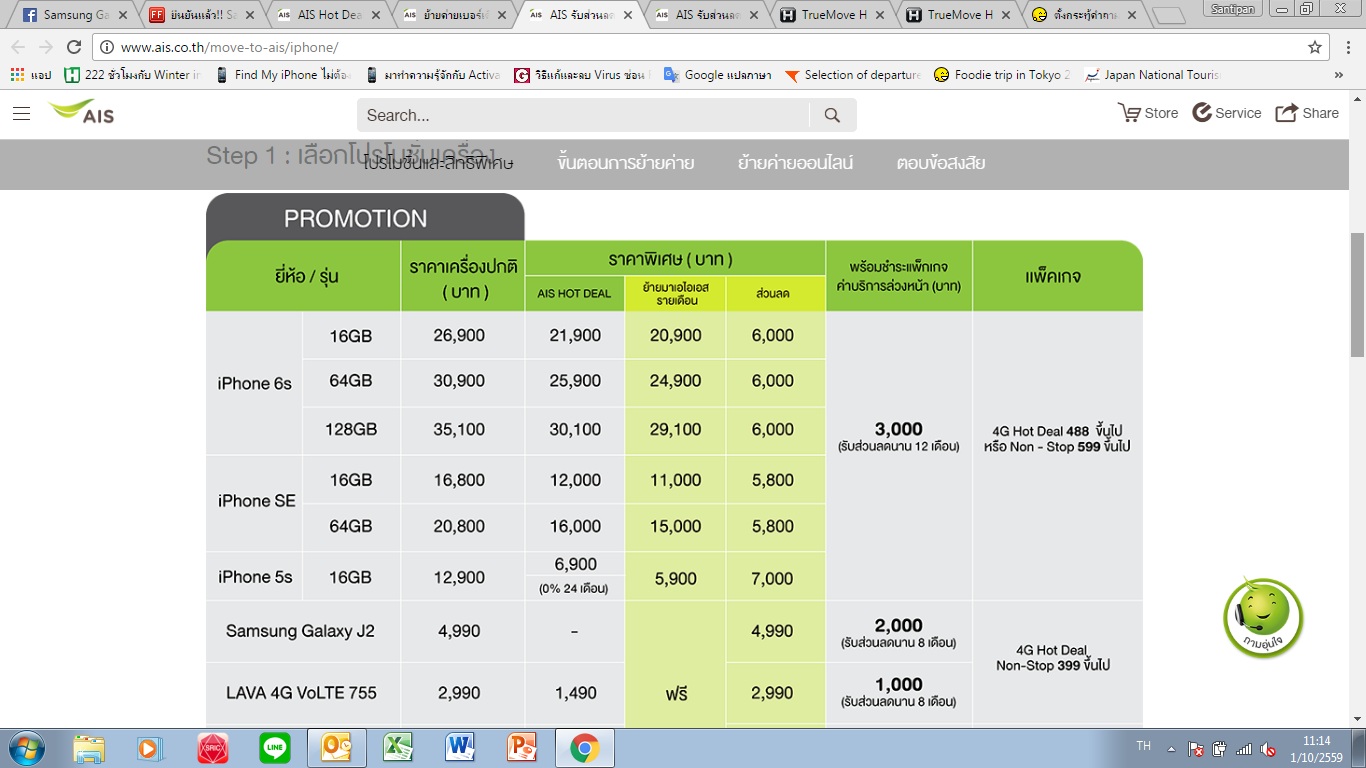Show more bookmarks with the overflow chevron
This screenshot has width=1366, height=768.
[1339, 75]
